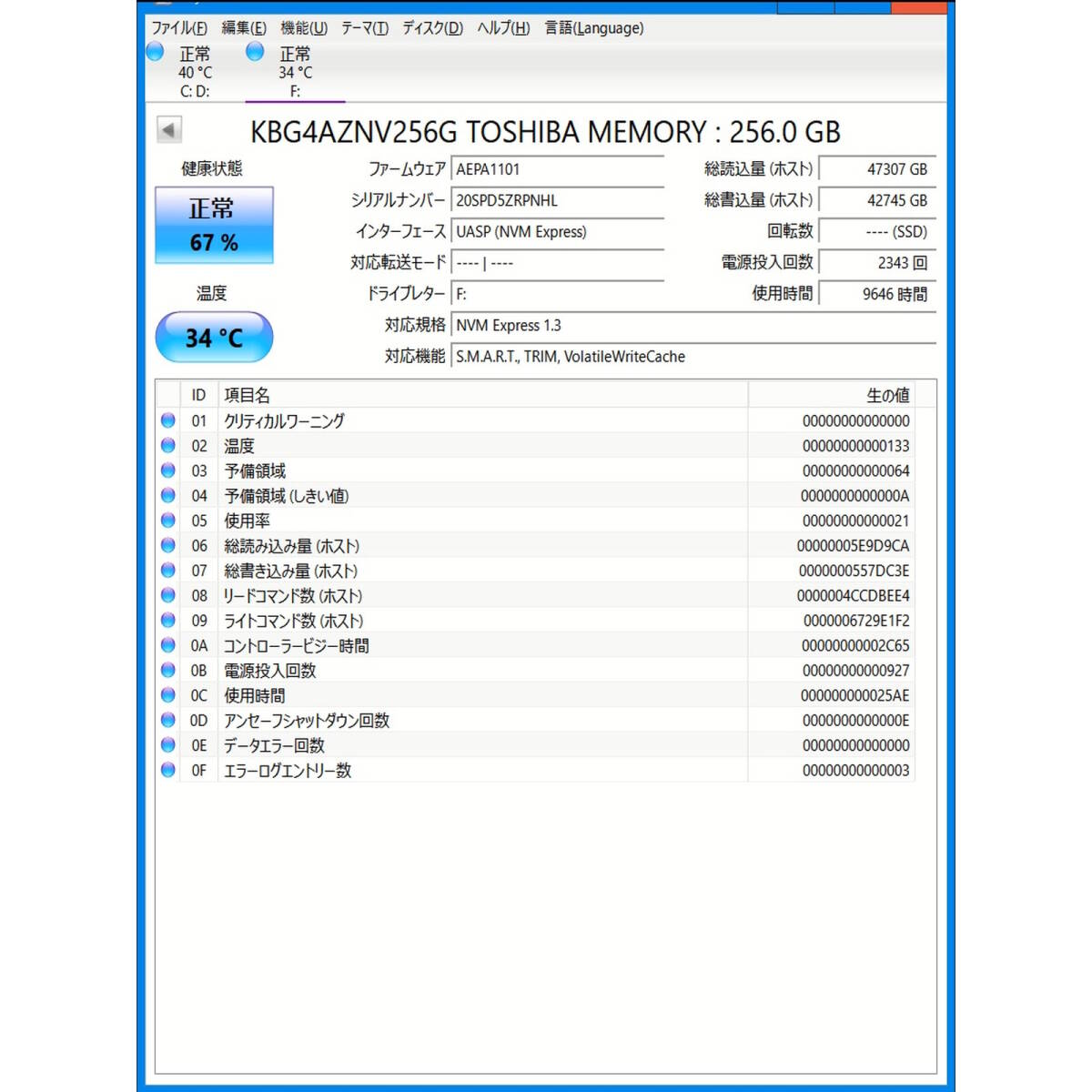Screen dimensions: 1092x1092
Task: Click status icon for クリティカルワーニング row
Action: [168, 420]
